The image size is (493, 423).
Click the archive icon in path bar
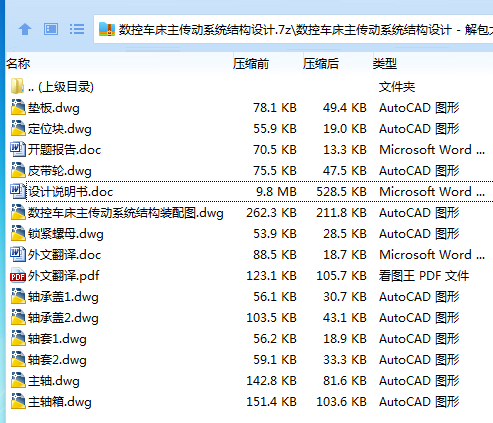click(107, 29)
